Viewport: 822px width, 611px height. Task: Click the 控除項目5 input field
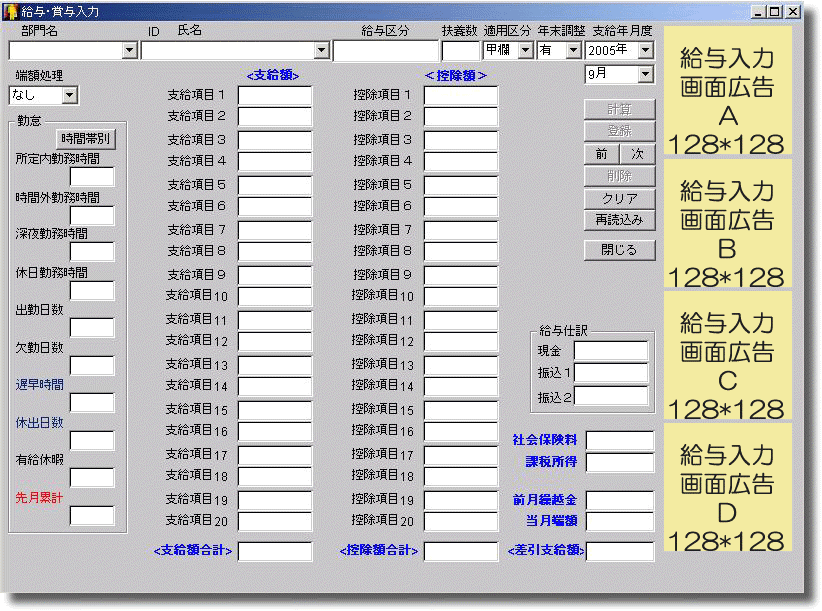coord(460,185)
